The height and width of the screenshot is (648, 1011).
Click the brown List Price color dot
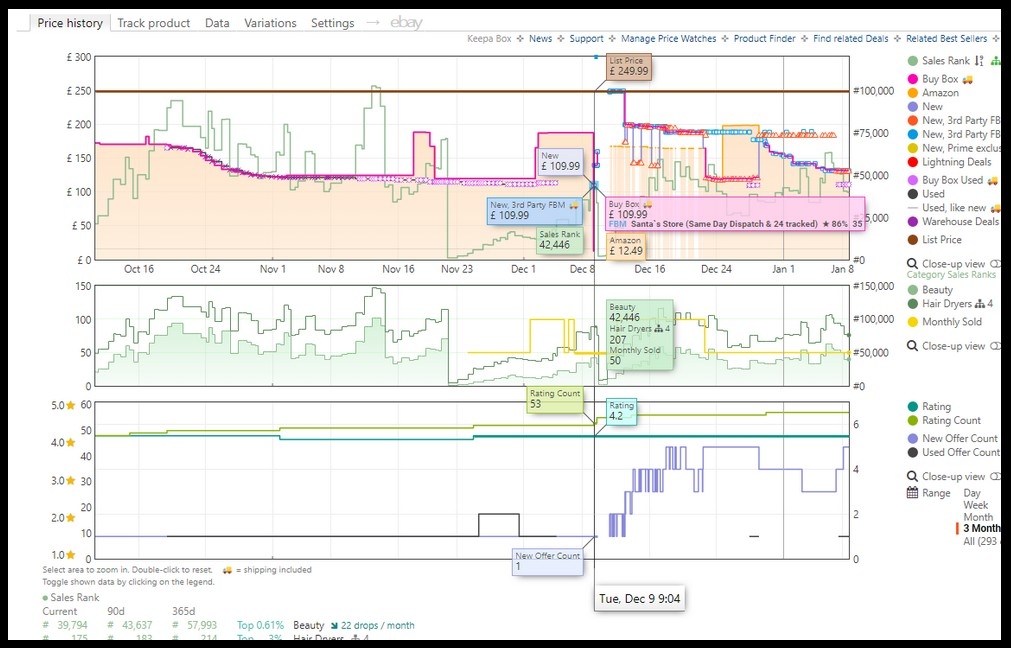(x=912, y=240)
